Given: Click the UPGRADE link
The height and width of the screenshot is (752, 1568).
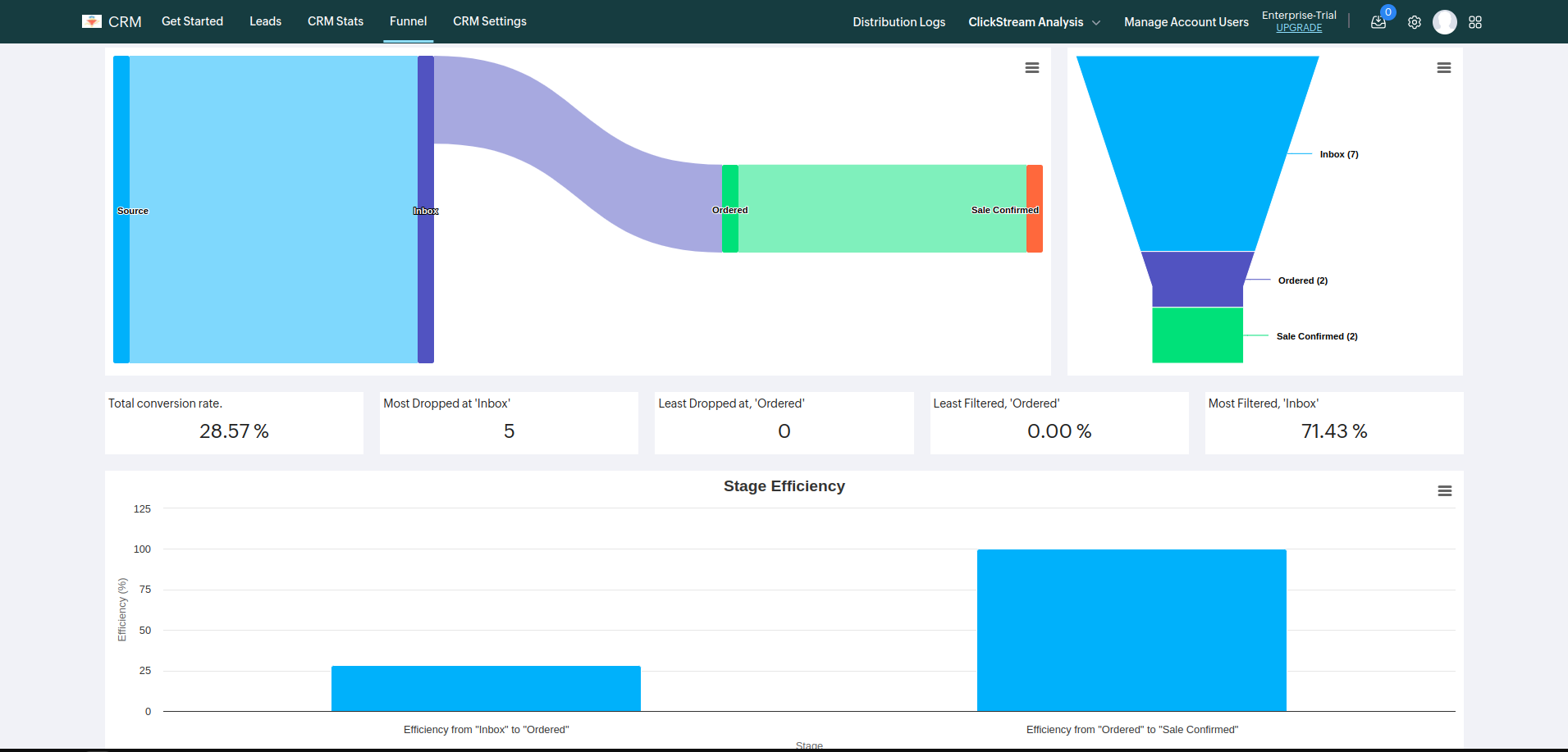Looking at the screenshot, I should (x=1299, y=28).
